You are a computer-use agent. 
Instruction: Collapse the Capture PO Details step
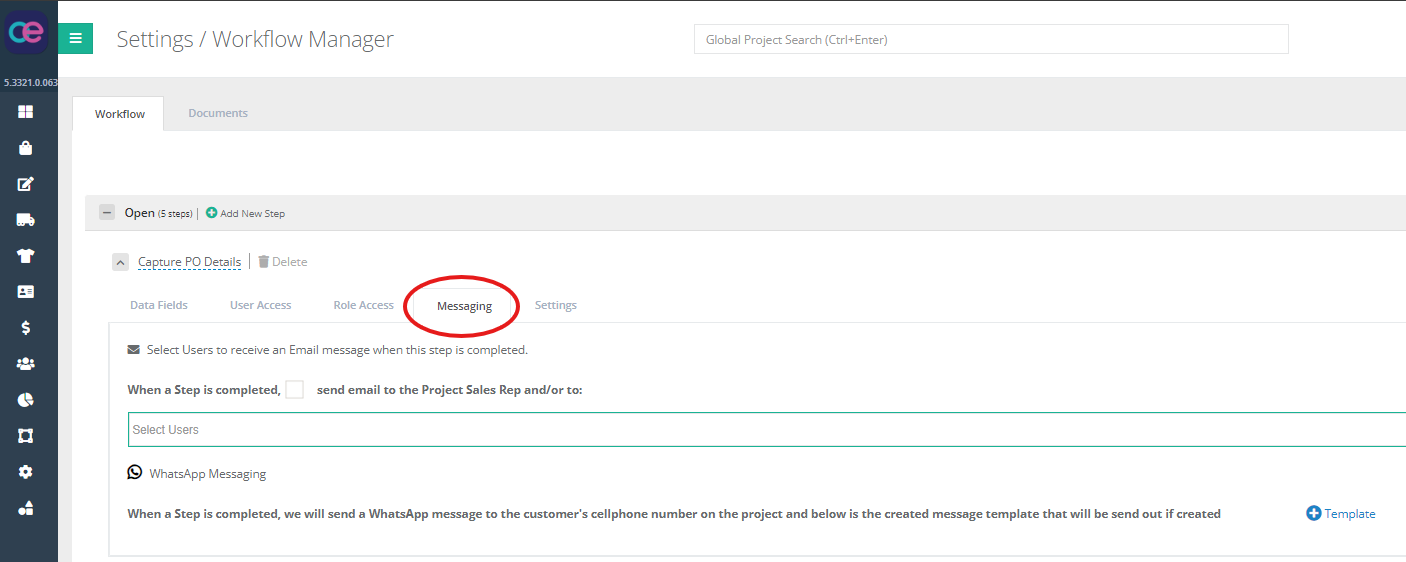point(120,262)
